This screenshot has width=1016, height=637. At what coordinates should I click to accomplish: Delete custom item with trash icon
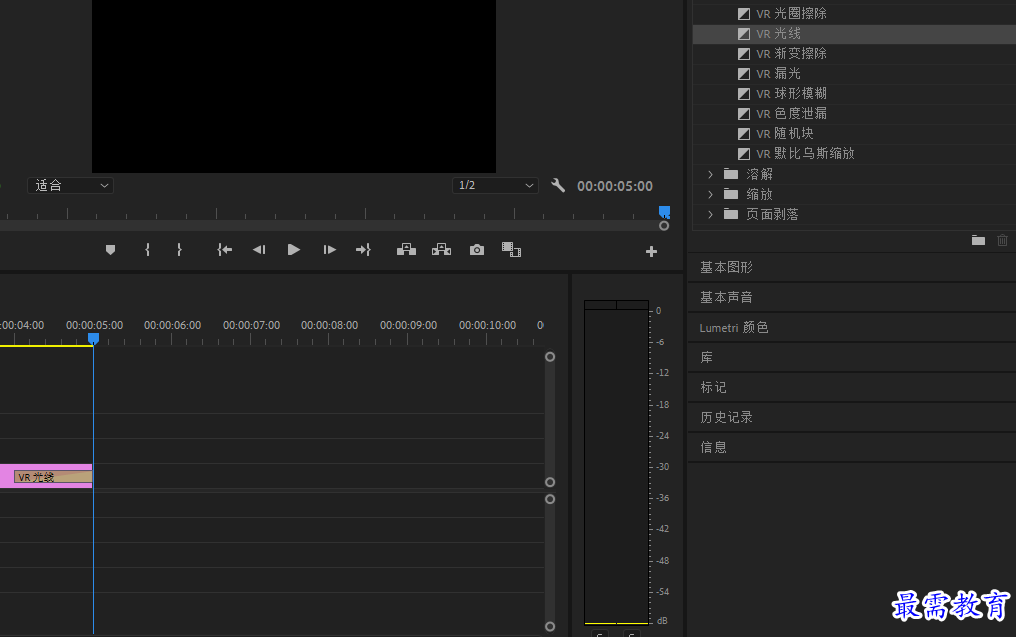[1002, 240]
